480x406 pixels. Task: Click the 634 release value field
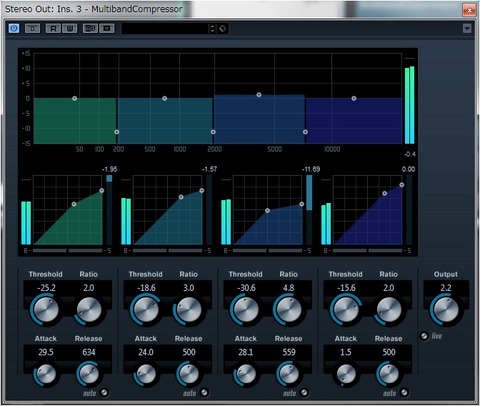(x=89, y=352)
